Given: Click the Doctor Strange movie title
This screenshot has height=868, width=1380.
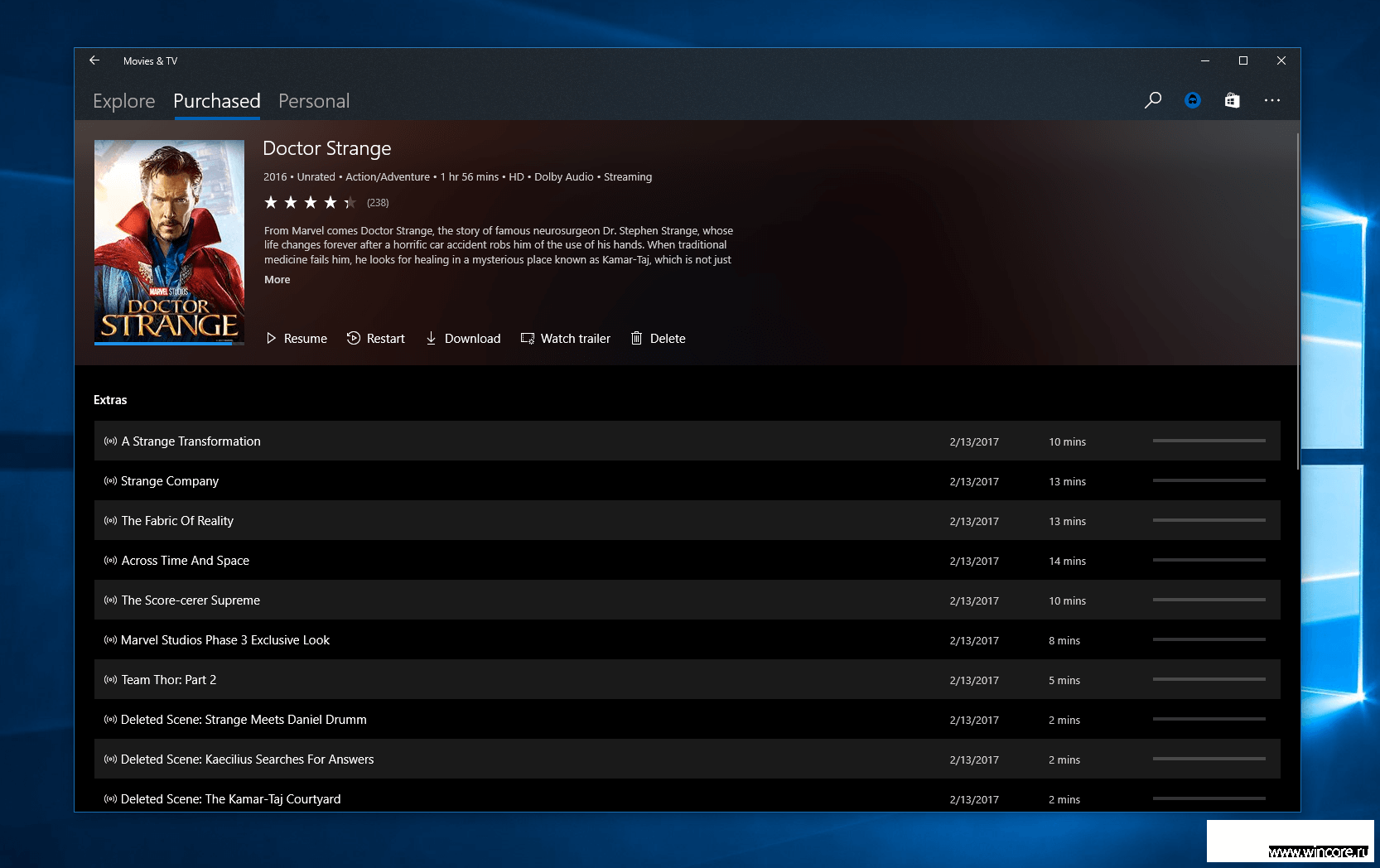Looking at the screenshot, I should pyautogui.click(x=327, y=148).
